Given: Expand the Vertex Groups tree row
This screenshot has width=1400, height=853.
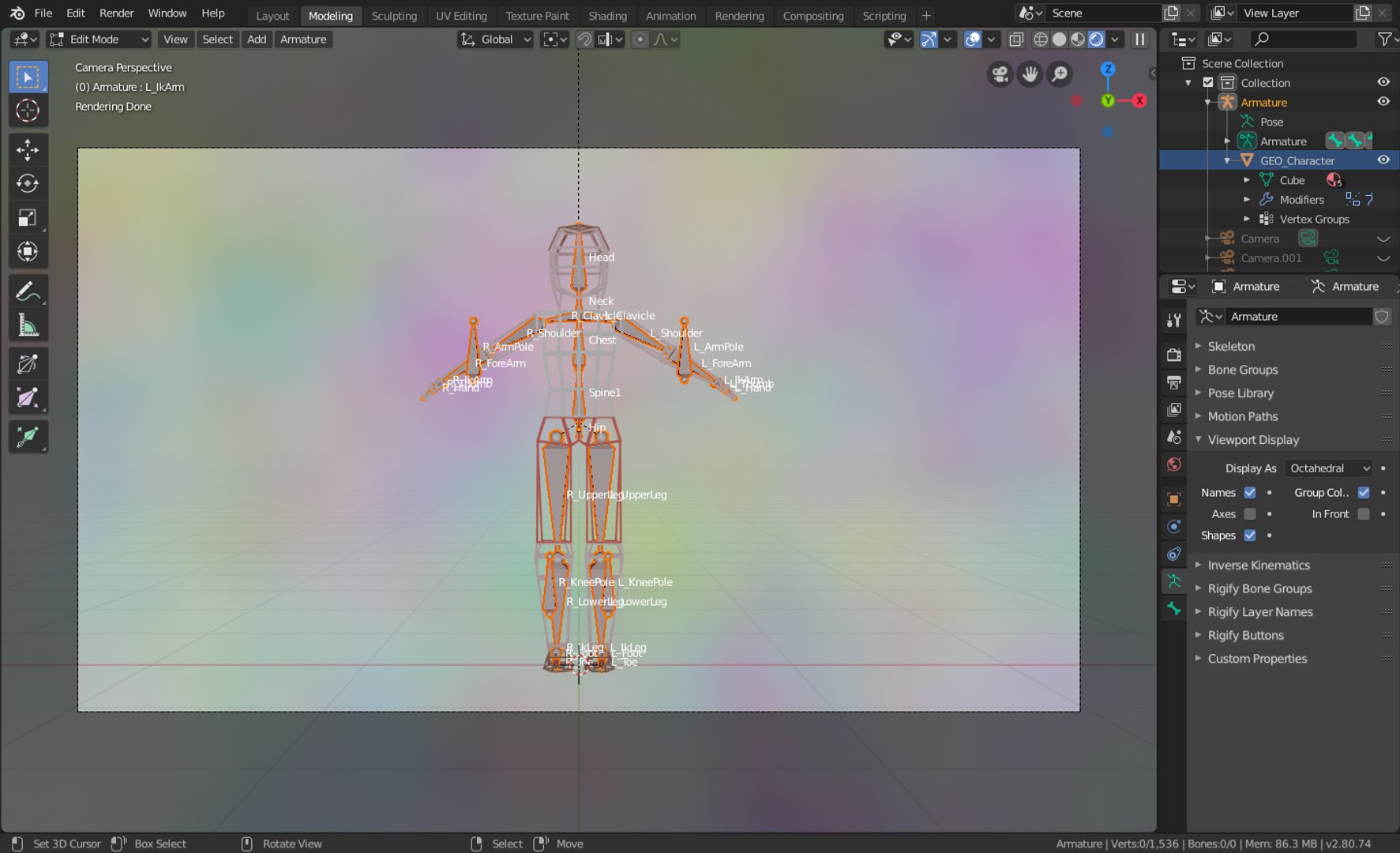Looking at the screenshot, I should click(1247, 220).
